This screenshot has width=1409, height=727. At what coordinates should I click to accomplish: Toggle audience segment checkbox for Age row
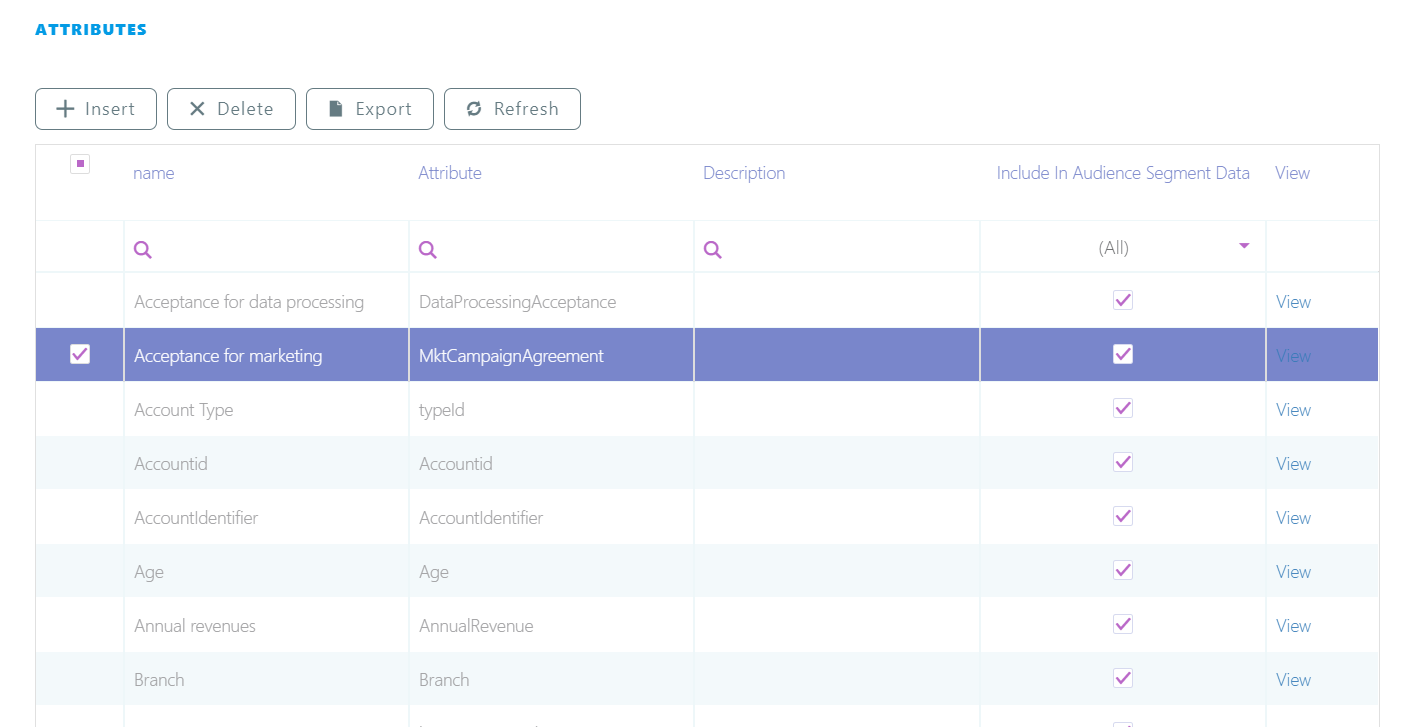1123,570
